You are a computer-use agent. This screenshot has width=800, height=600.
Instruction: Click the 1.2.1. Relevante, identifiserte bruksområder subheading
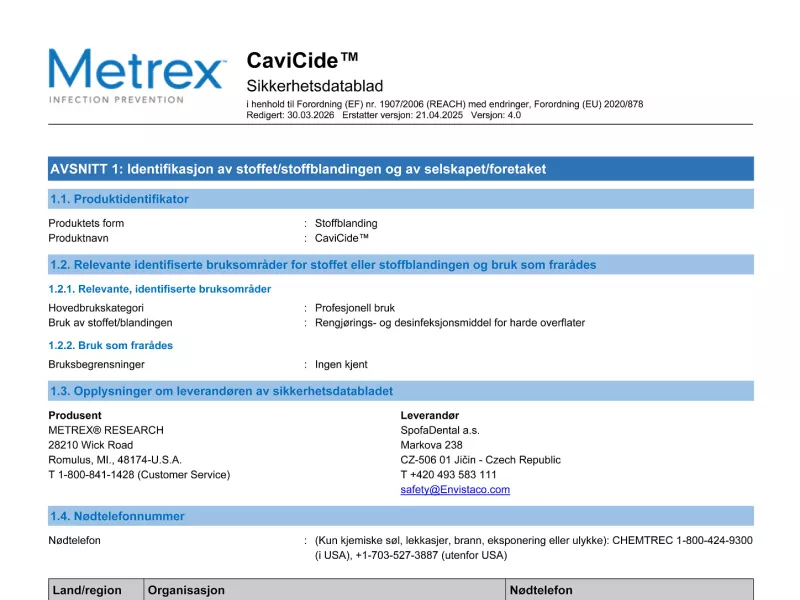pos(160,289)
